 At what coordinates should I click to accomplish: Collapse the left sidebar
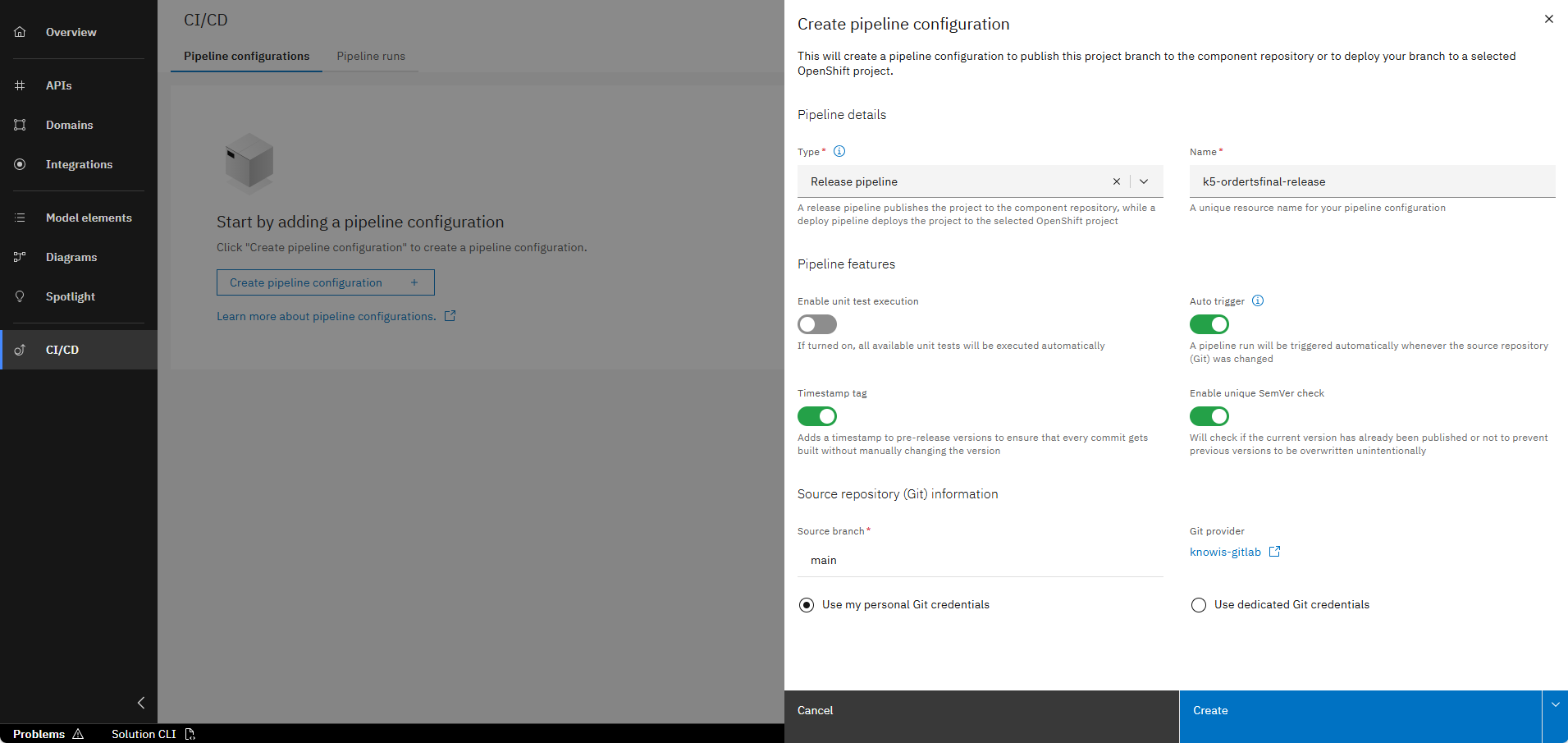(140, 703)
